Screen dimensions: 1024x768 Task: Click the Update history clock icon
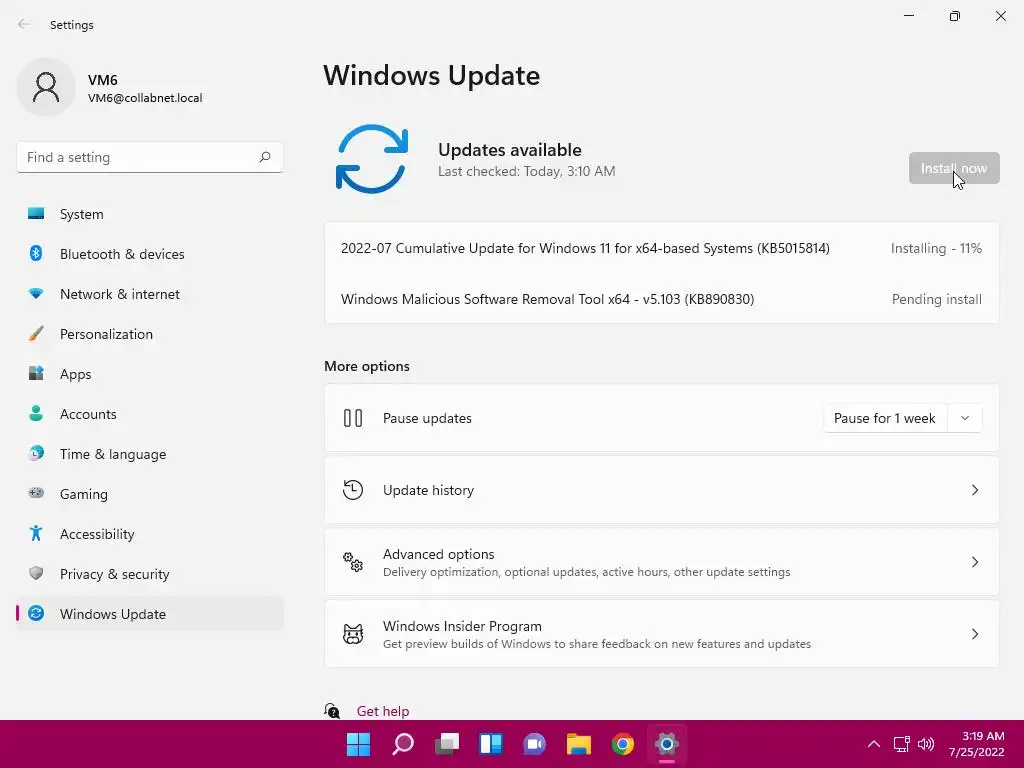(353, 490)
